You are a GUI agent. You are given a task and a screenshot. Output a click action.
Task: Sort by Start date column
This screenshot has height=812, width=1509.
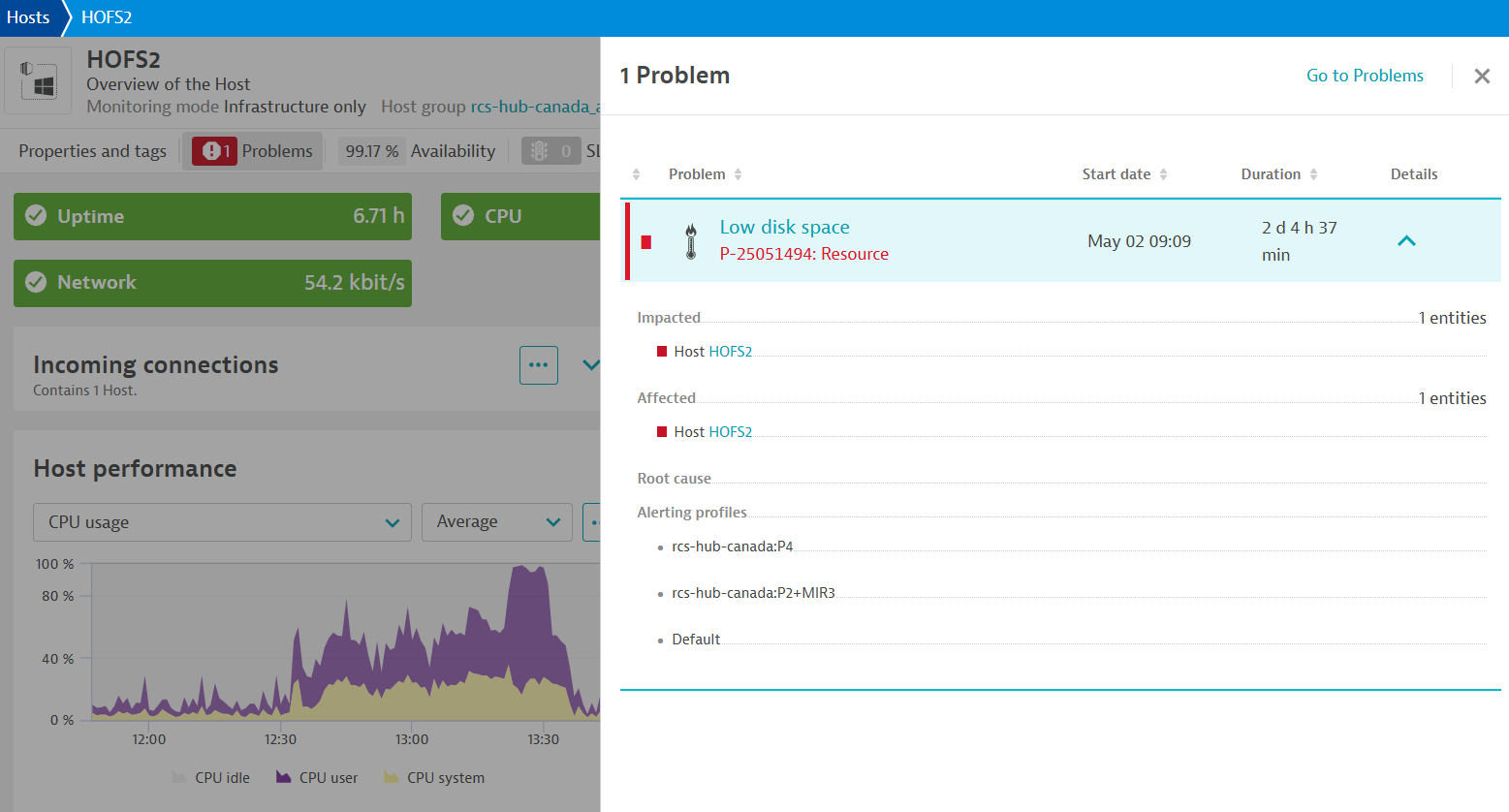coord(1124,174)
